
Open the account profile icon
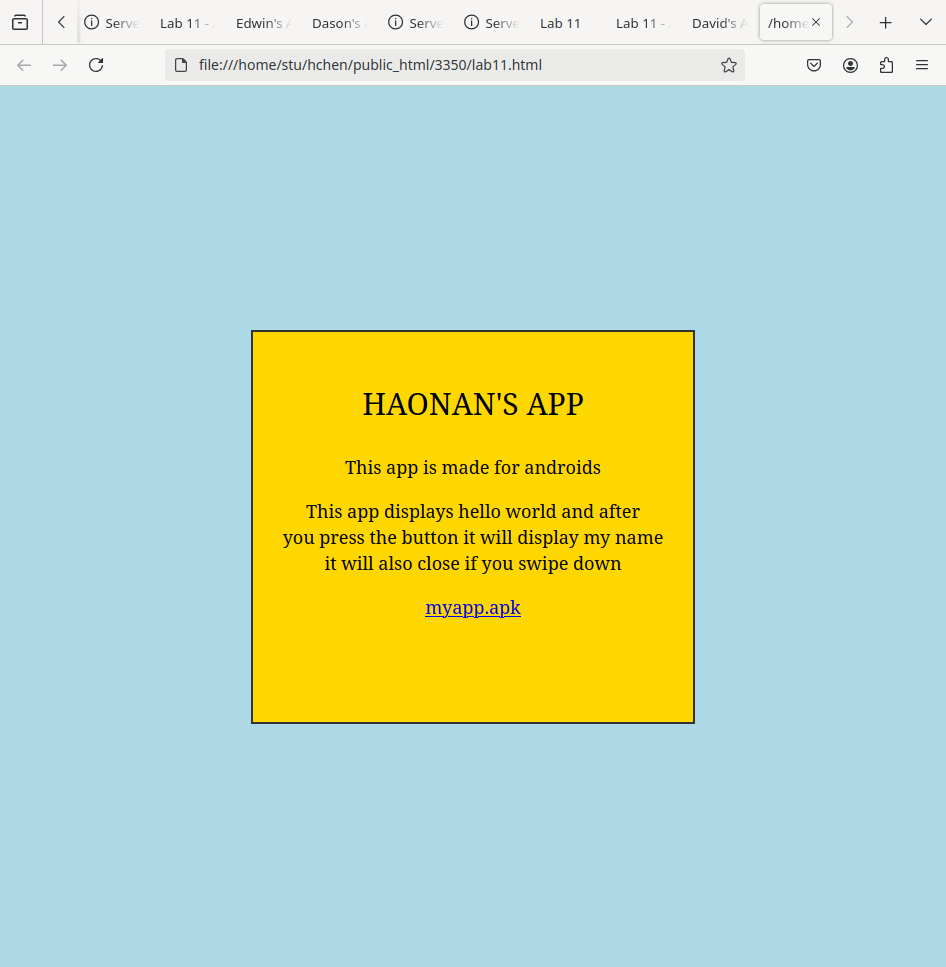pyautogui.click(x=850, y=65)
